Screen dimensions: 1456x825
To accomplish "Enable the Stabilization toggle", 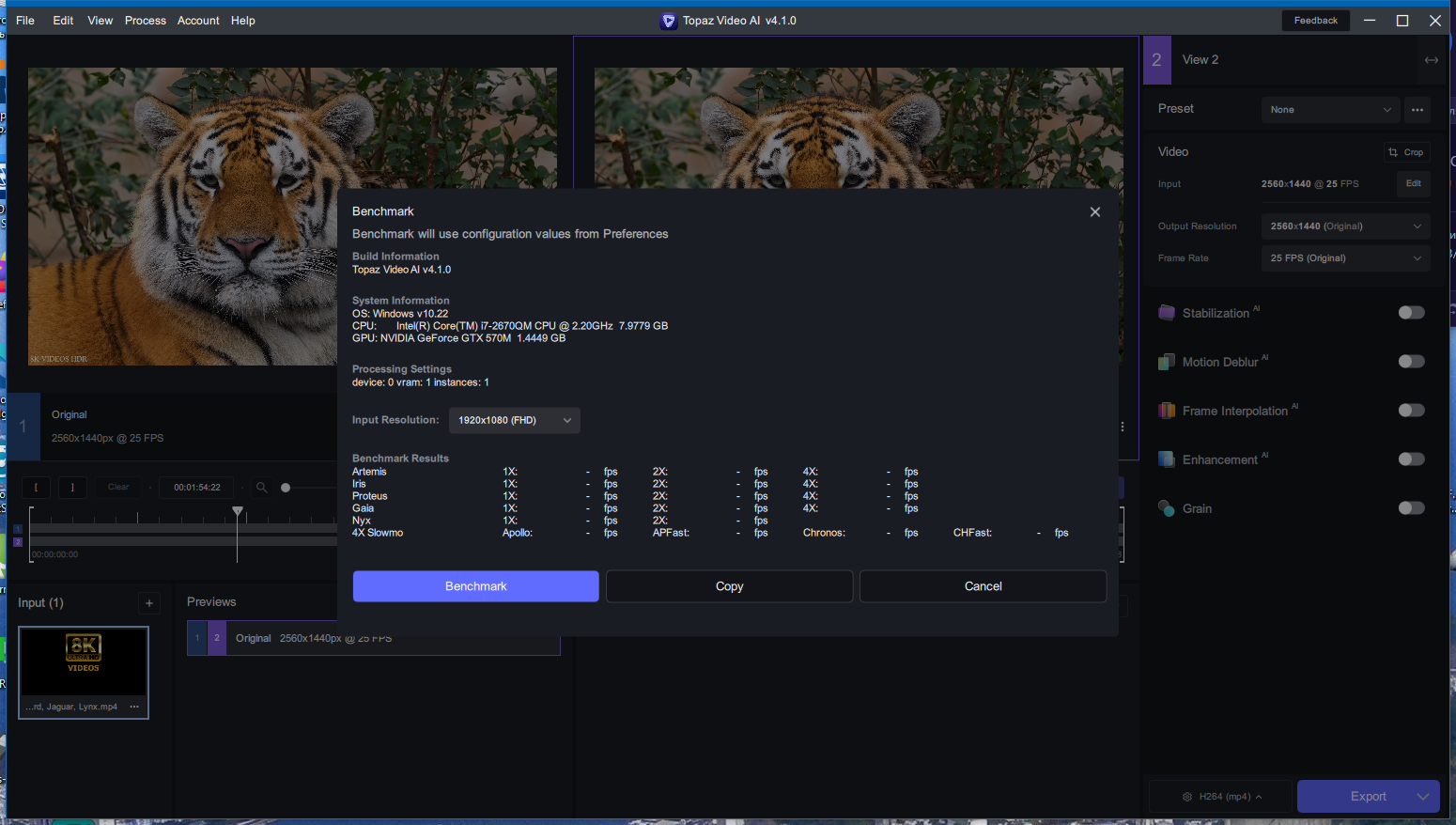I will point(1411,313).
